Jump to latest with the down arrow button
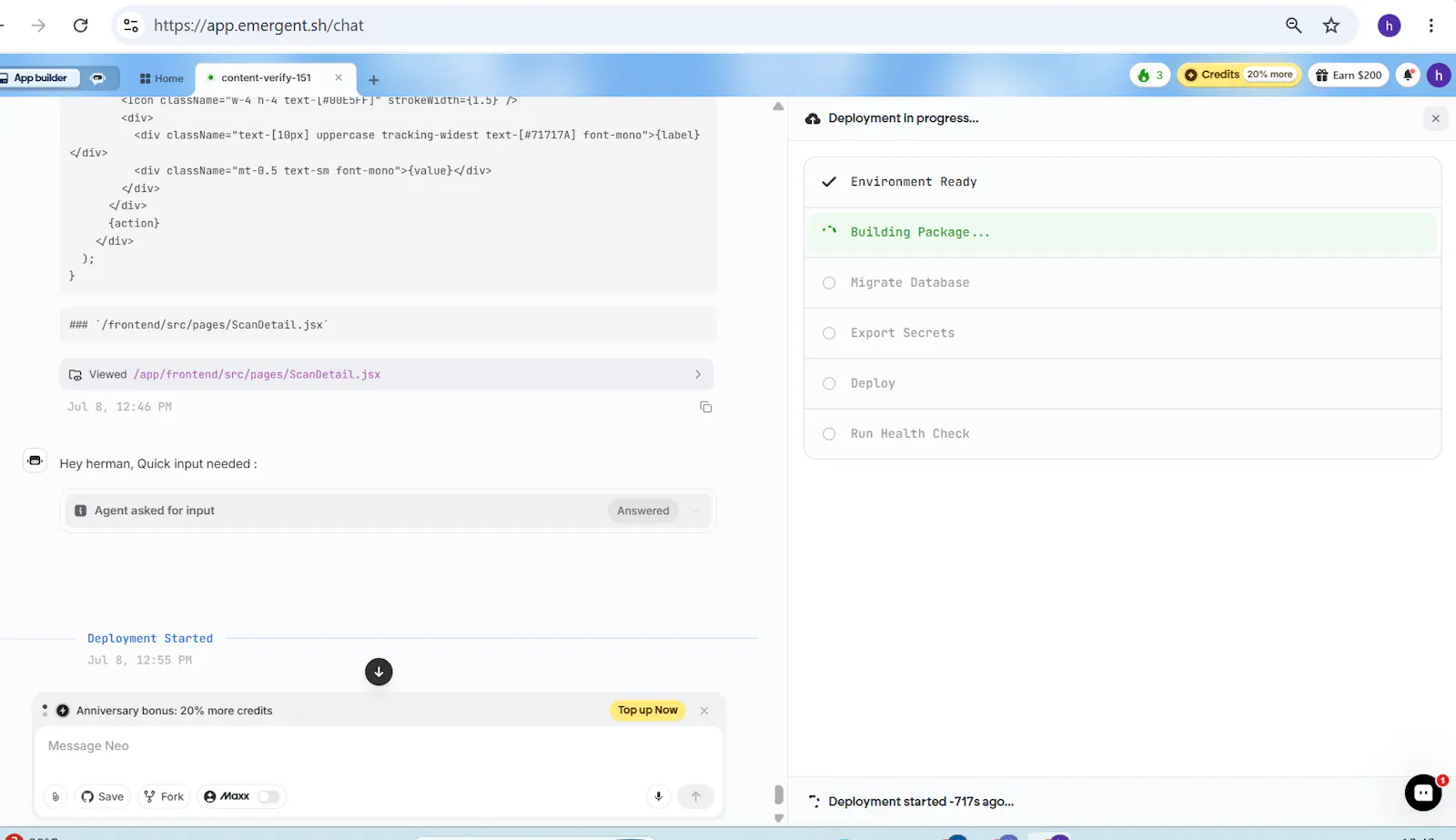Viewport: 1456px width, 840px height. [379, 672]
